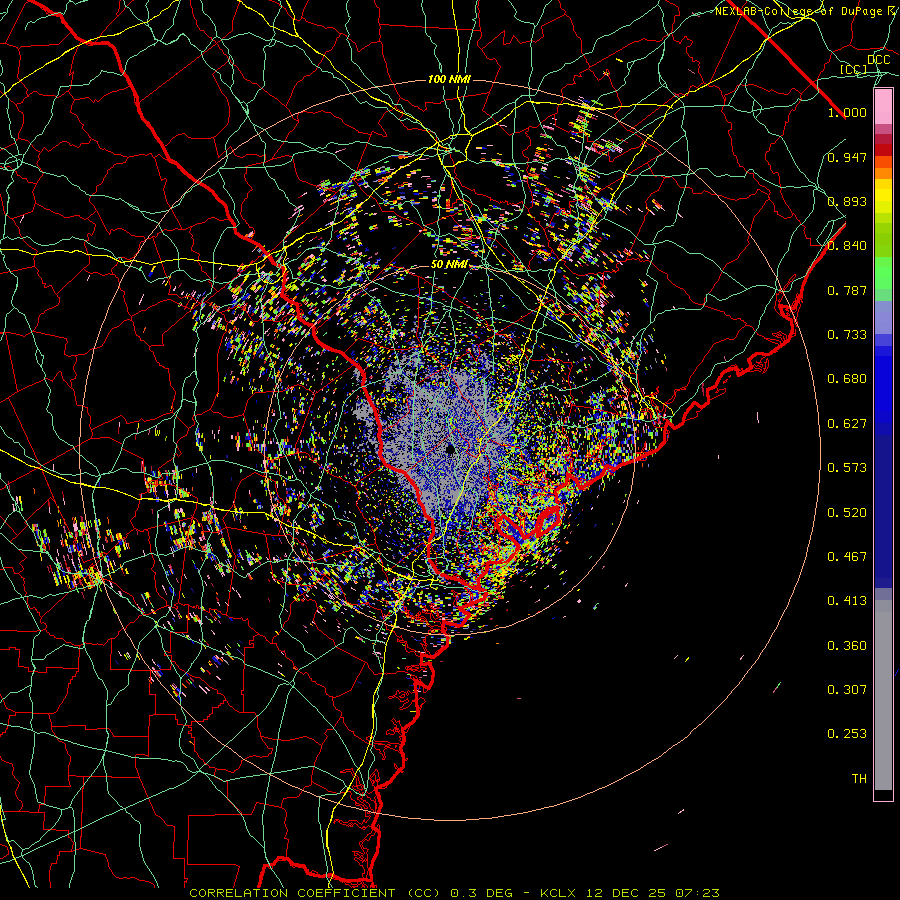The image size is (900, 900).
Task: Click the 50 NMI range ring label
Action: coord(449,265)
